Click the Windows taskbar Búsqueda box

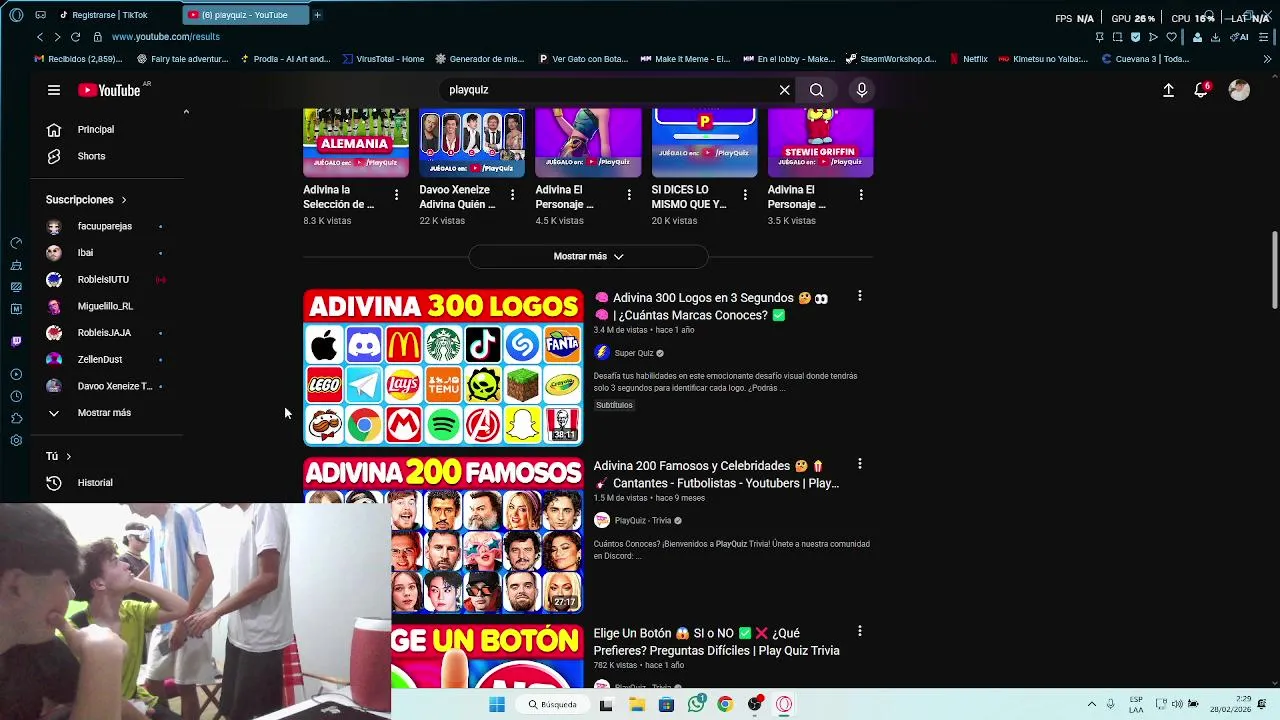click(553, 704)
